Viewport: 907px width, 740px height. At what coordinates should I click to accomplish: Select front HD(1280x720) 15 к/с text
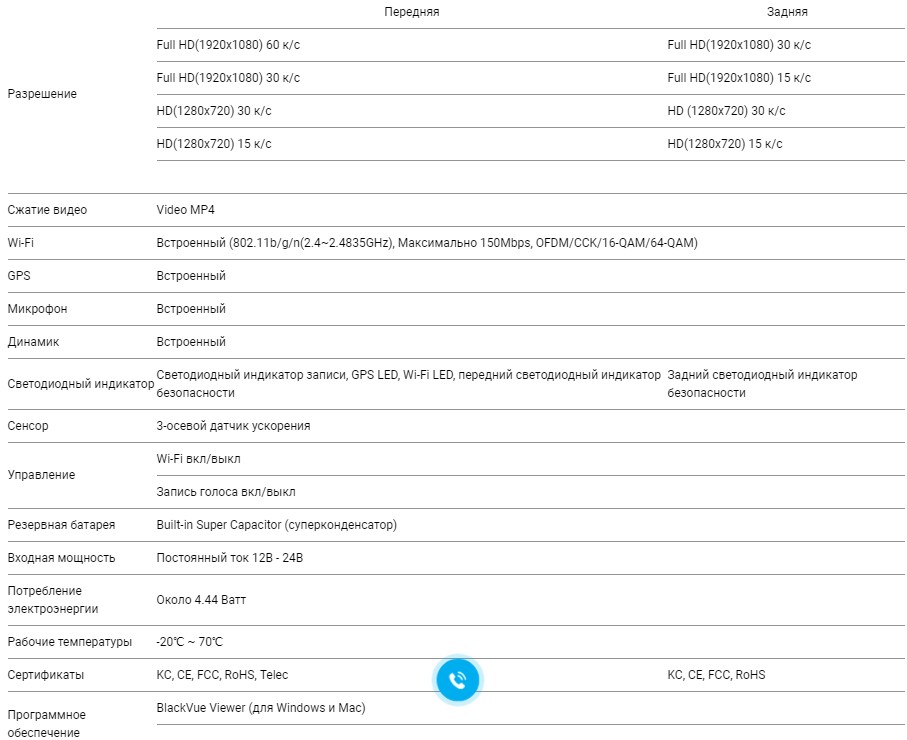214,144
